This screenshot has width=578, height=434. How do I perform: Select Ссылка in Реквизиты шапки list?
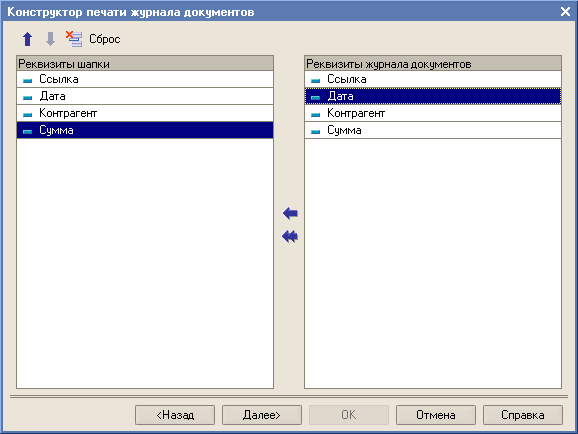pos(145,79)
